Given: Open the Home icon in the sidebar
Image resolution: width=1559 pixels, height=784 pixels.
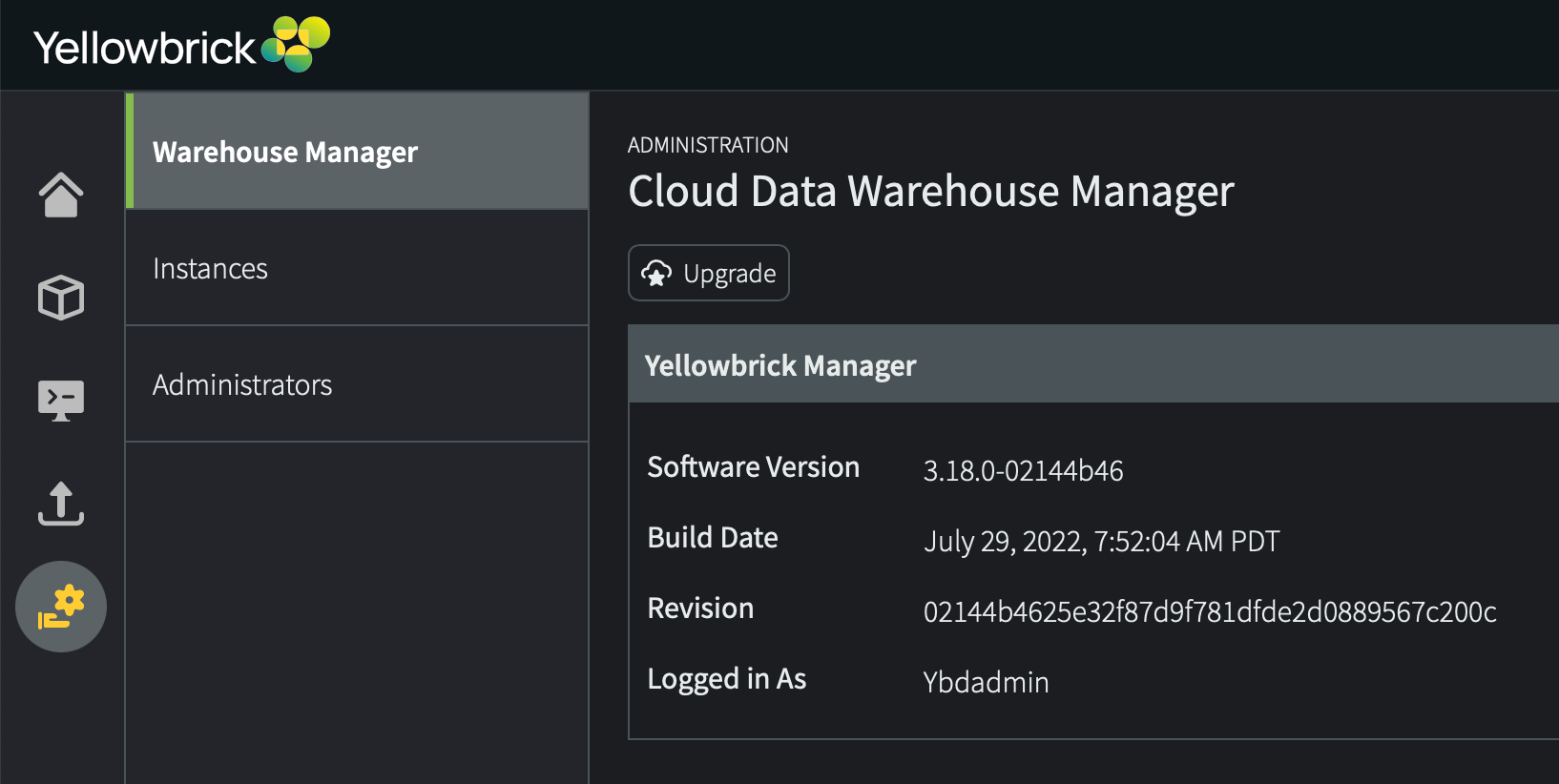Looking at the screenshot, I should 61,195.
